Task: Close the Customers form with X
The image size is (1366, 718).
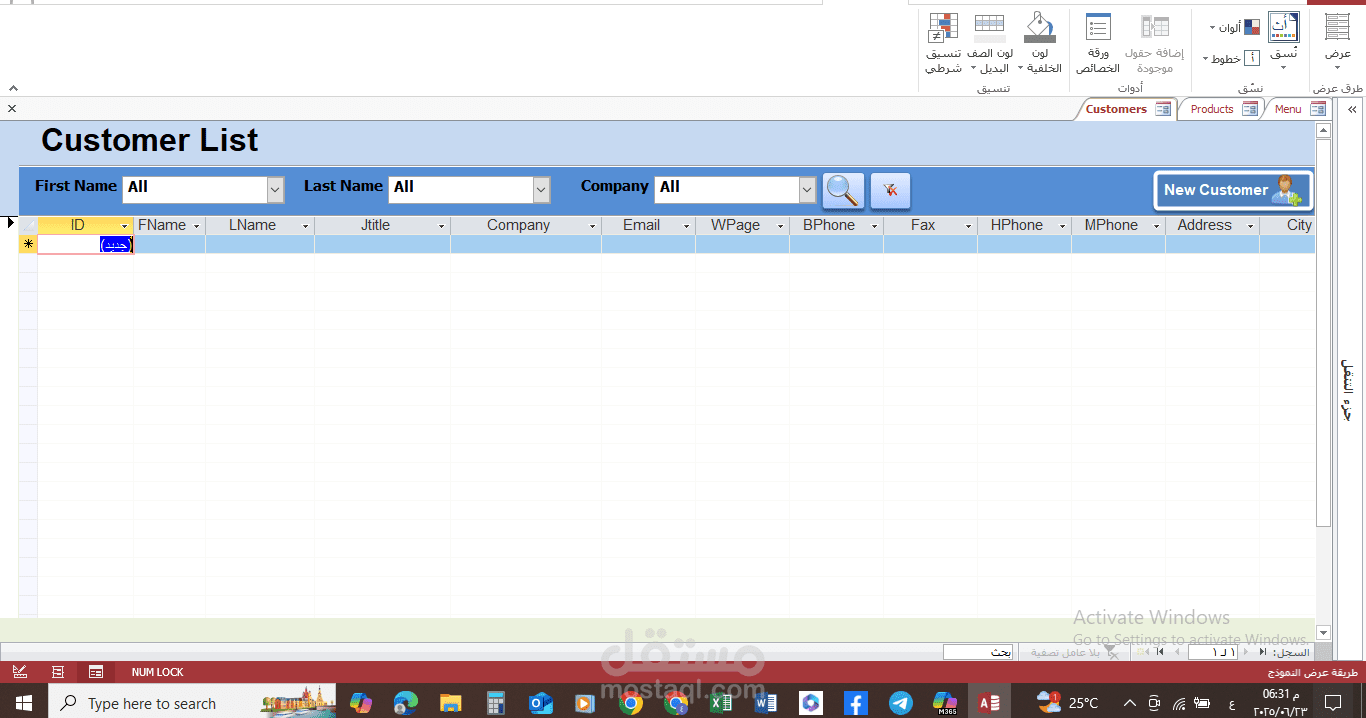Action: coord(12,108)
